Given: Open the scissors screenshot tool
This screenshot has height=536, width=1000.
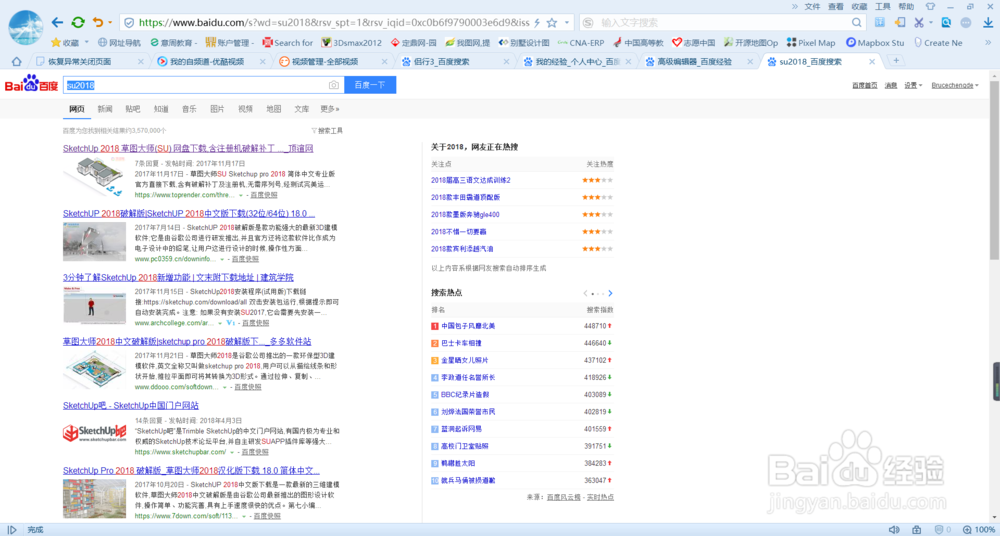Looking at the screenshot, I should [x=919, y=22].
